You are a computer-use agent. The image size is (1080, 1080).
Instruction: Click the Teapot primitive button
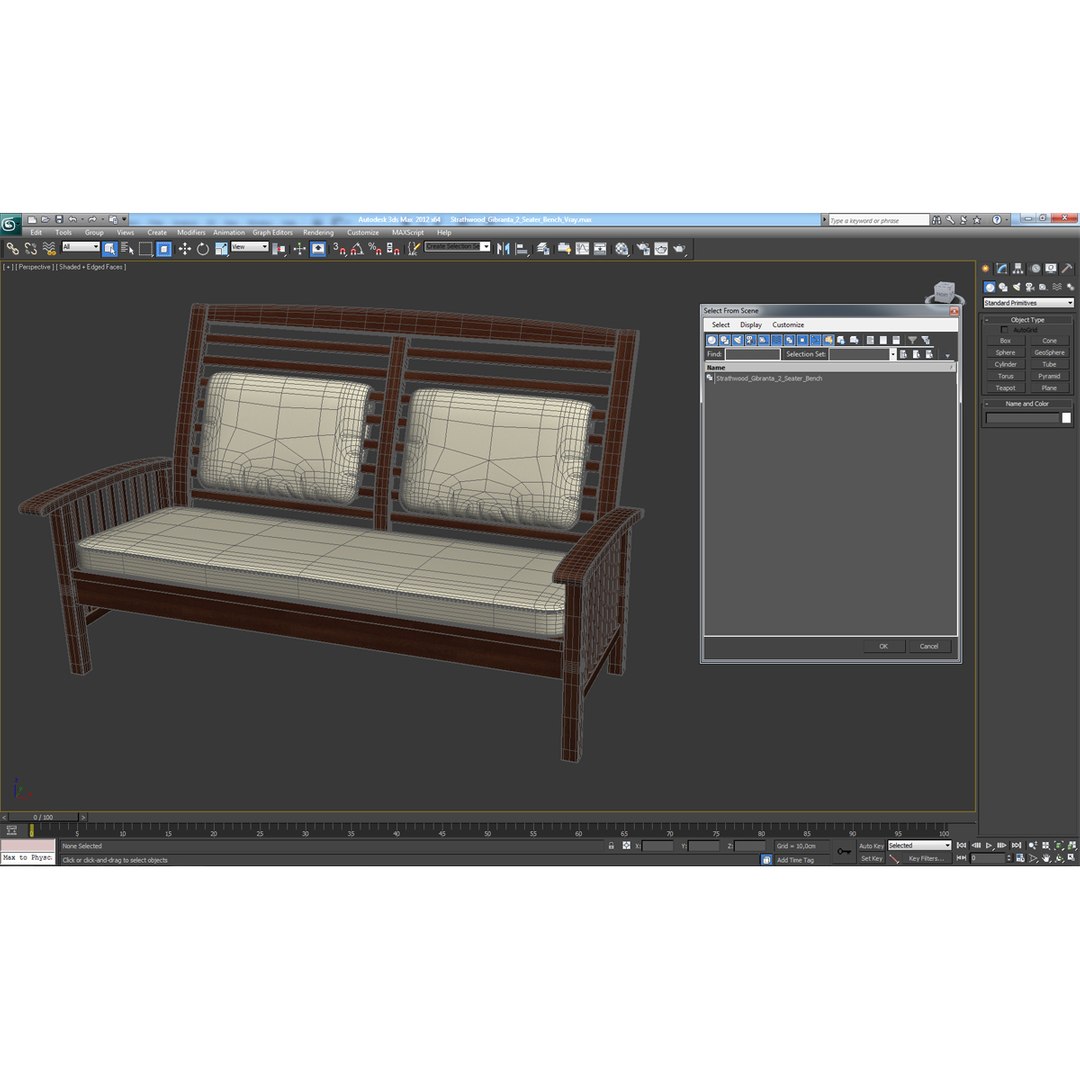pyautogui.click(x=1005, y=388)
